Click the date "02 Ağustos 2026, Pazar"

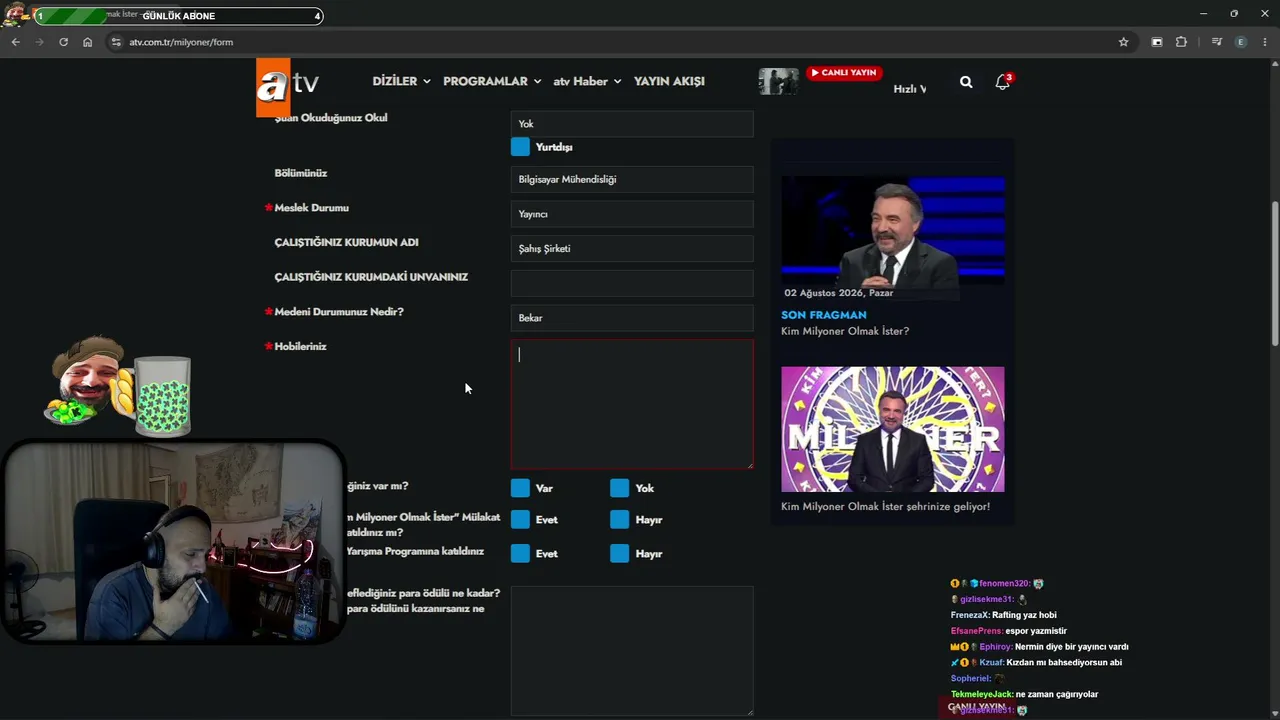(839, 293)
